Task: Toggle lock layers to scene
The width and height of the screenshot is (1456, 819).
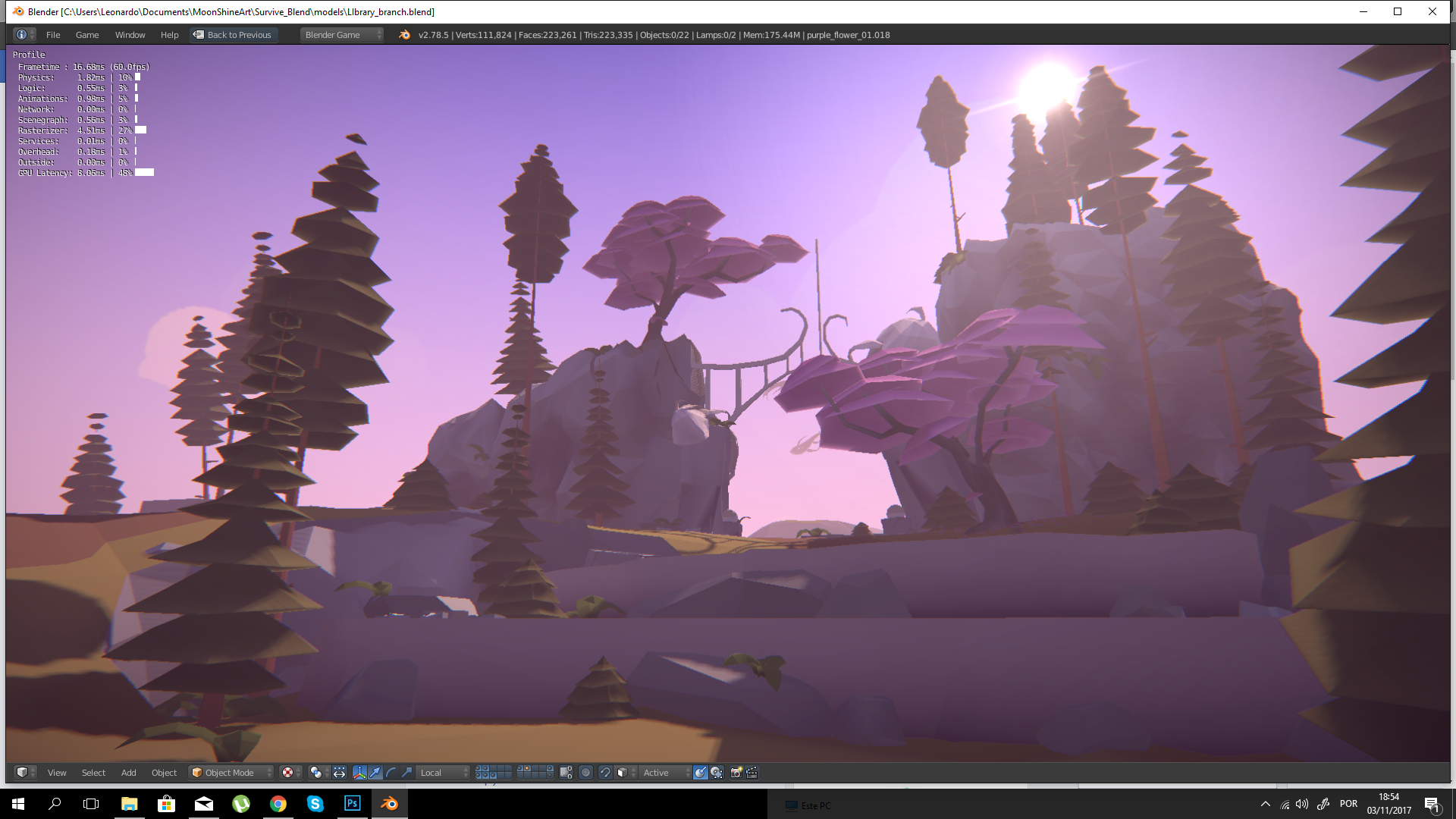Action: [x=566, y=772]
